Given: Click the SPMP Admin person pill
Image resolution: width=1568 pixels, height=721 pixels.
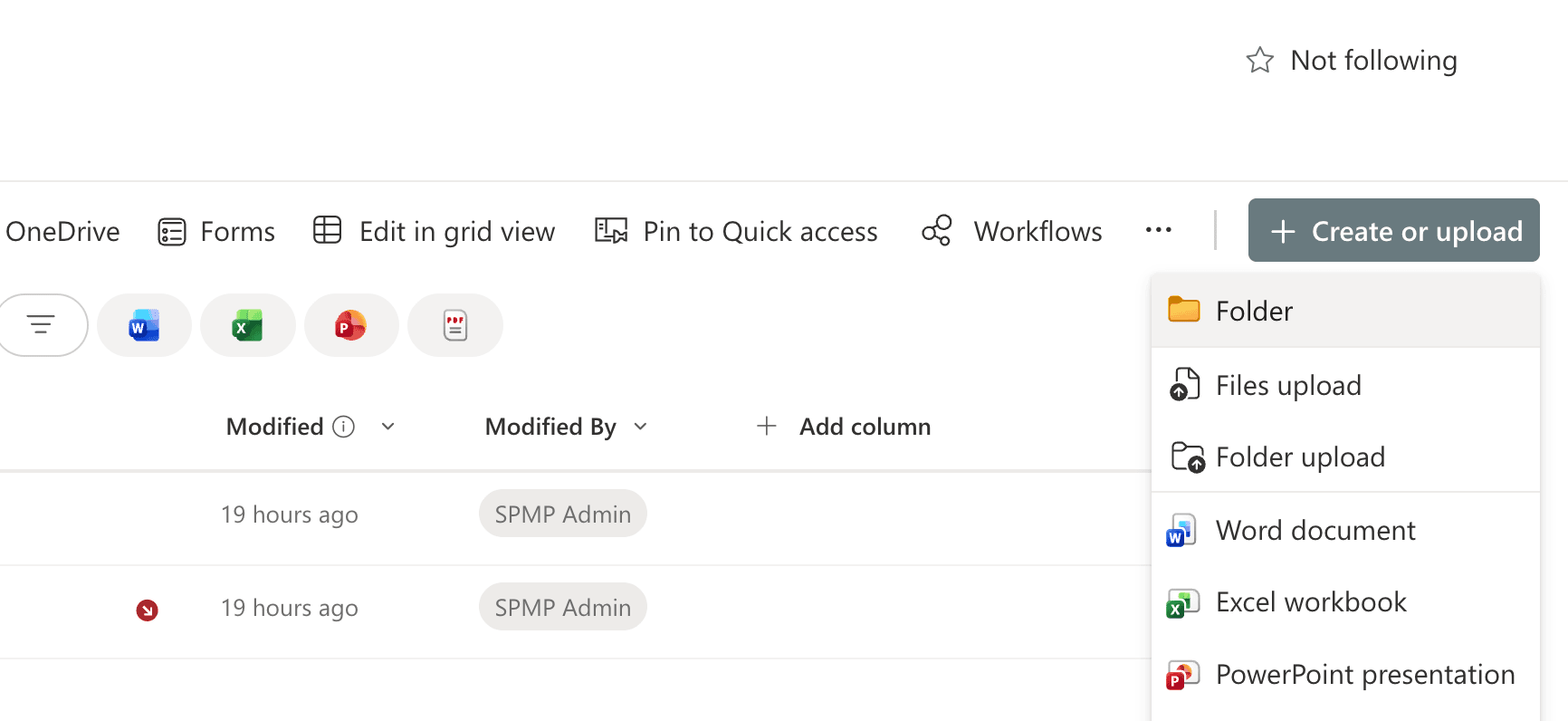Looking at the screenshot, I should pyautogui.click(x=562, y=514).
